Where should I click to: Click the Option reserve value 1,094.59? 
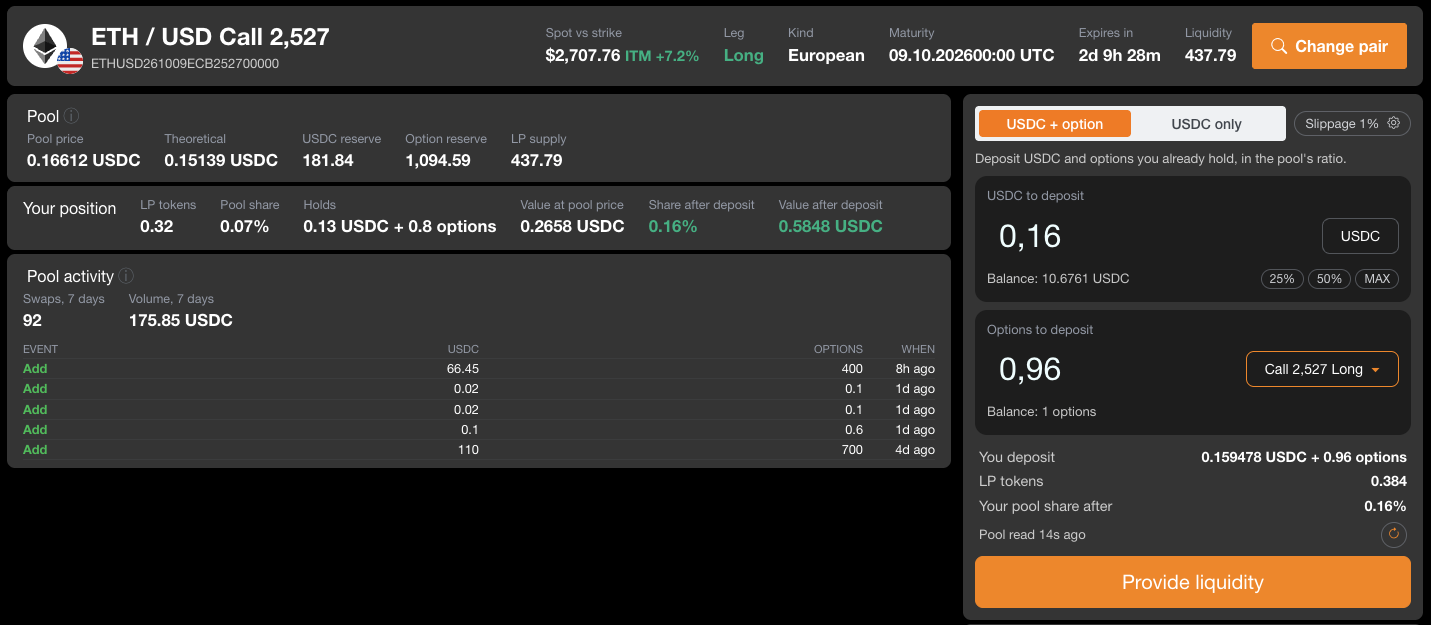point(438,160)
